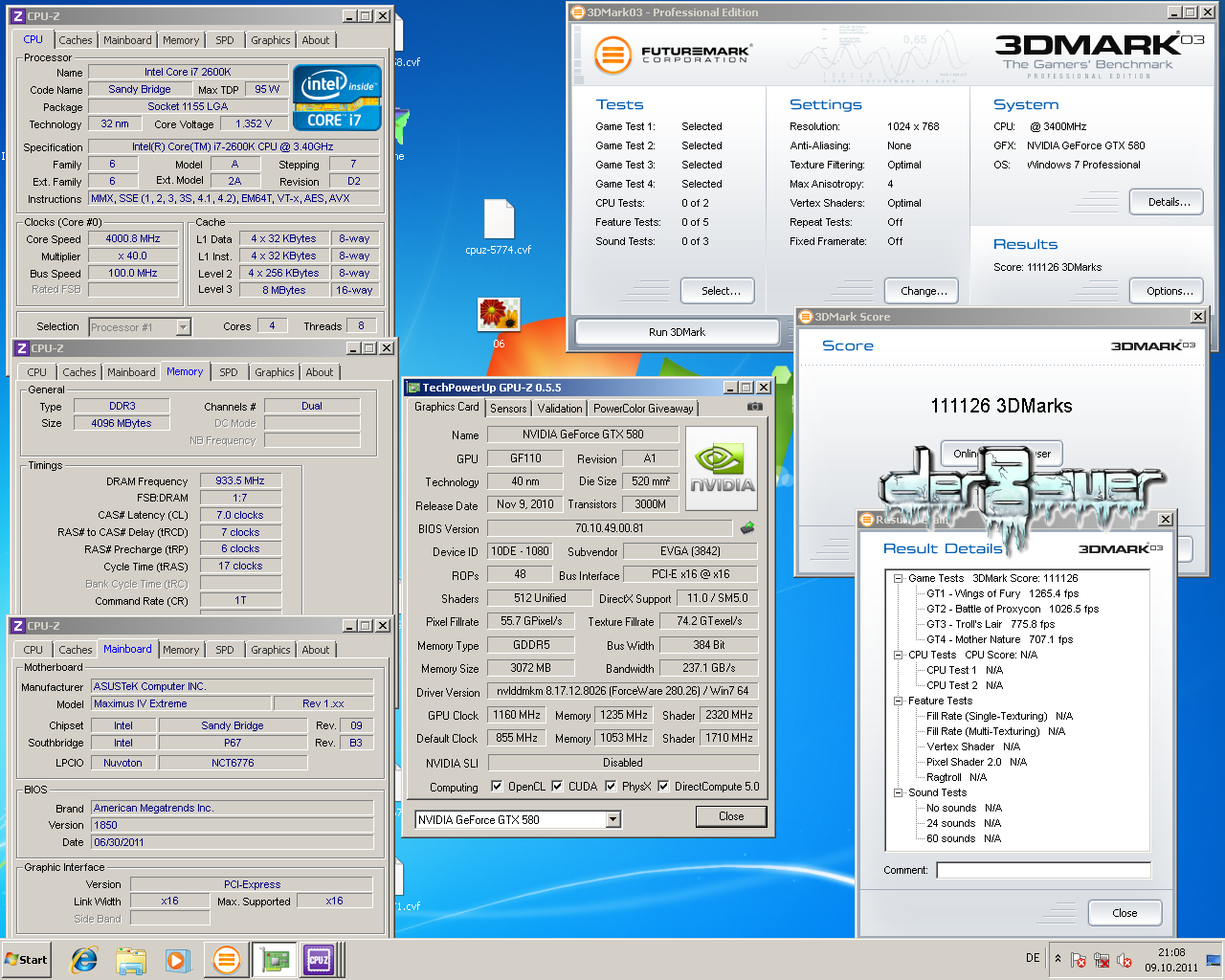Open SPD tab in the top CPU-Z window

point(225,40)
